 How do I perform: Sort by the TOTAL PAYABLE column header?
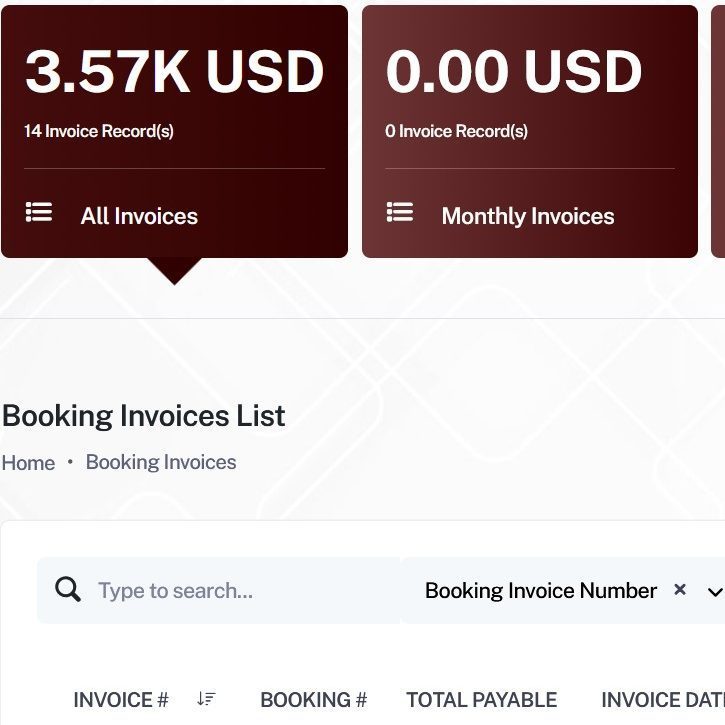point(481,700)
